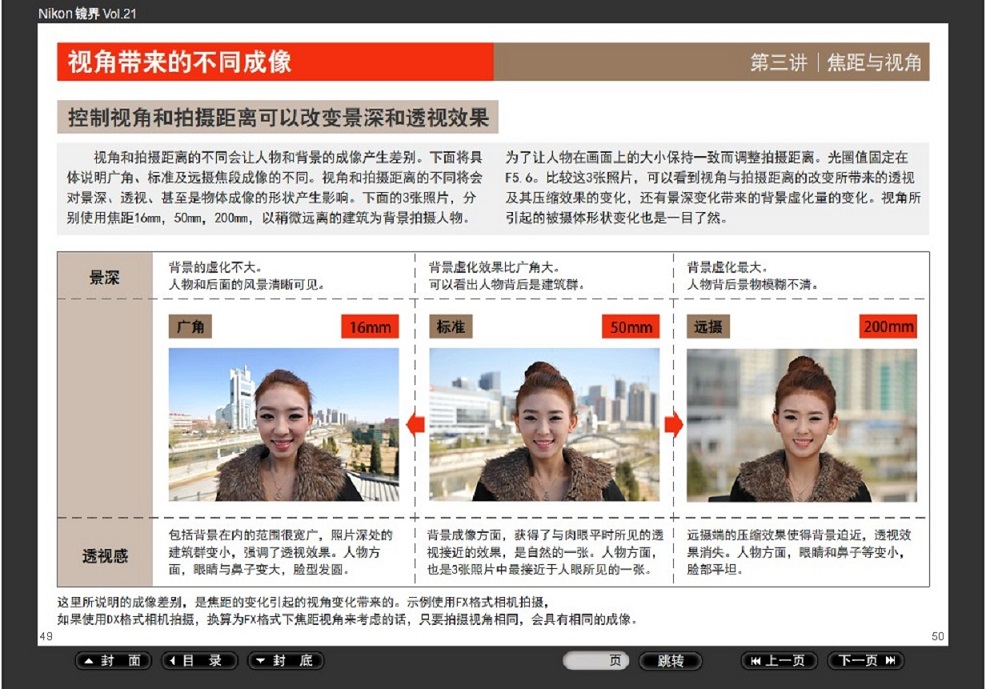Screen dimensions: 986x689
Task: Select the red 50mm focal length label
Action: 630,327
